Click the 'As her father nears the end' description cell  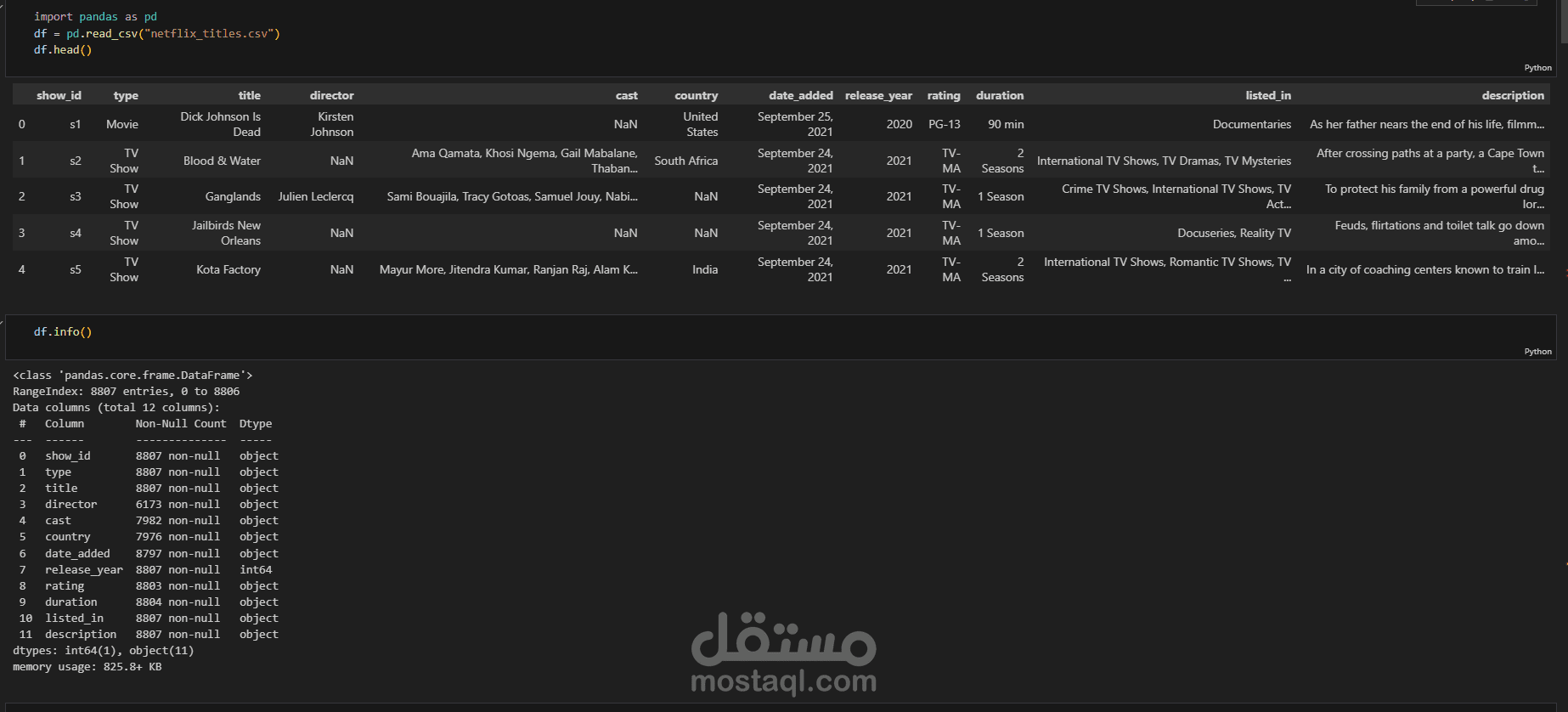point(1427,125)
